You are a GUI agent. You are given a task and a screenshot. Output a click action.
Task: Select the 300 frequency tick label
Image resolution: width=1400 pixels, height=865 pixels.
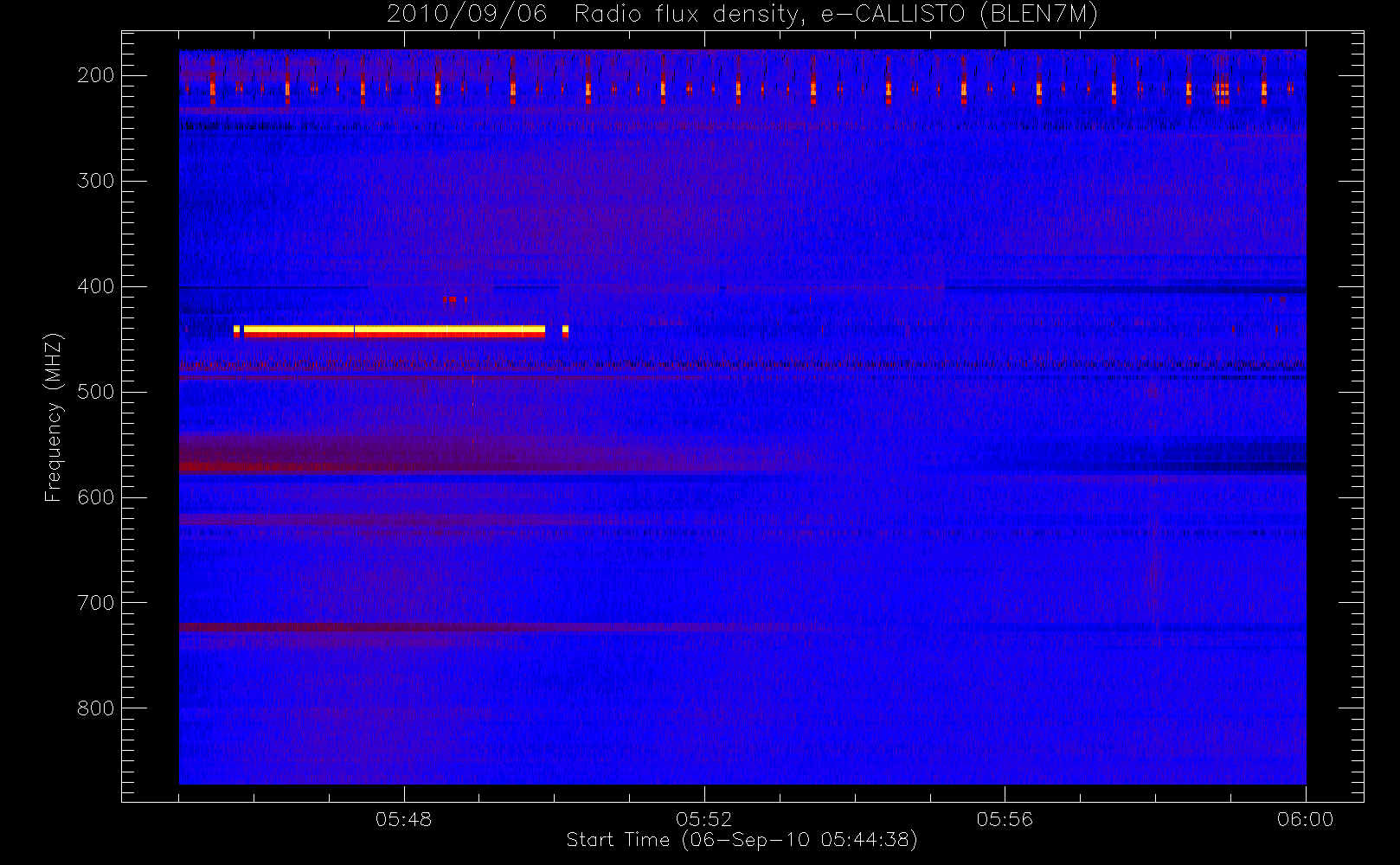coord(96,181)
